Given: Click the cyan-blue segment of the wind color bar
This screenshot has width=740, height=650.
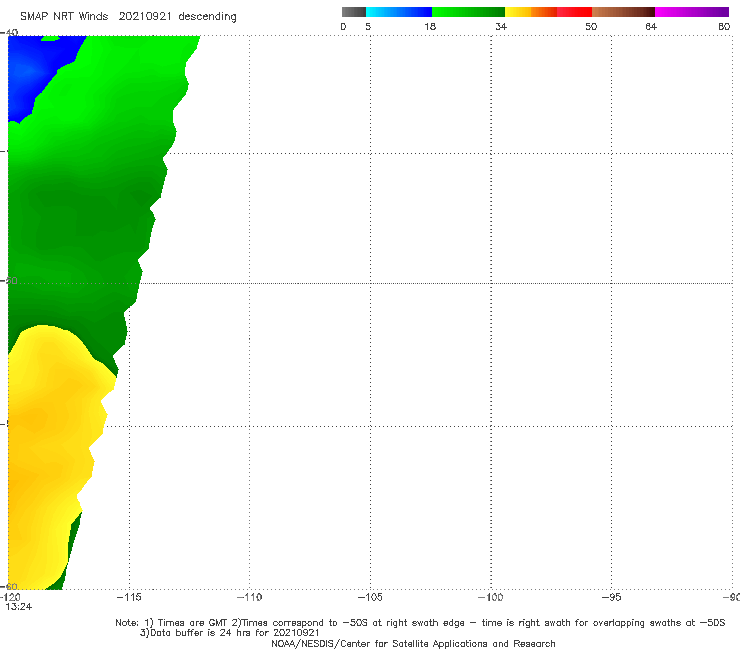Looking at the screenshot, I should pyautogui.click(x=399, y=12).
